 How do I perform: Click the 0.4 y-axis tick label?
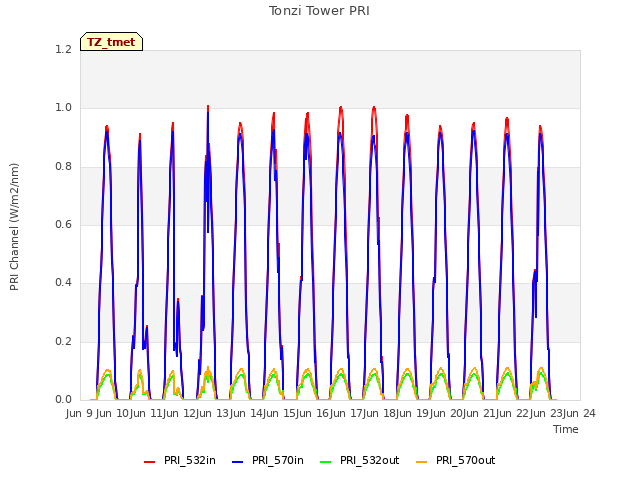click(63, 282)
